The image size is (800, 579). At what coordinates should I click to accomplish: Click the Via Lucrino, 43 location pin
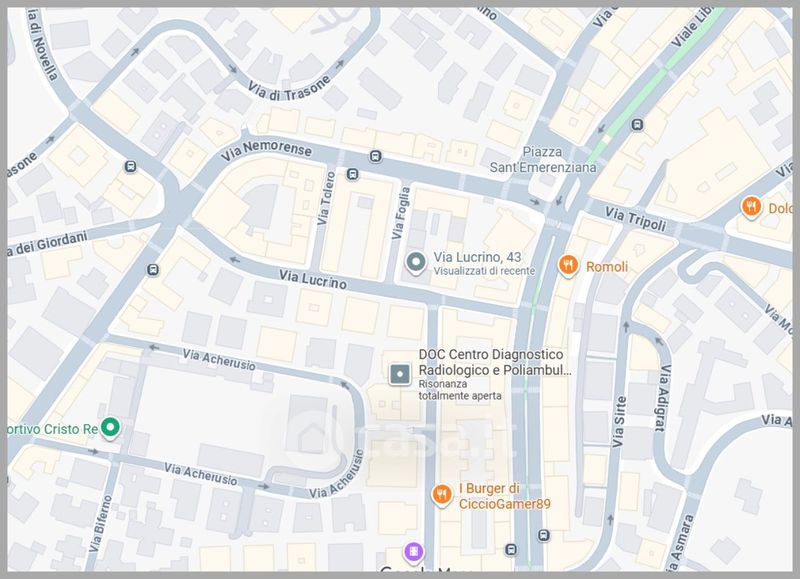click(x=417, y=262)
